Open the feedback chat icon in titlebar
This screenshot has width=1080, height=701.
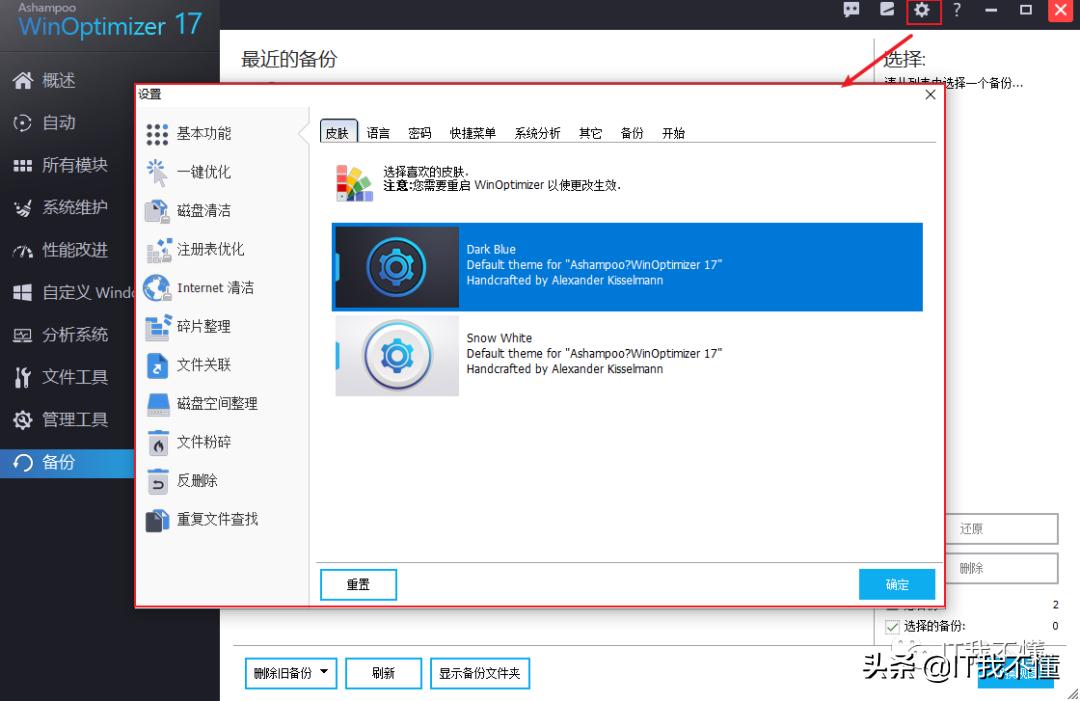tap(852, 10)
